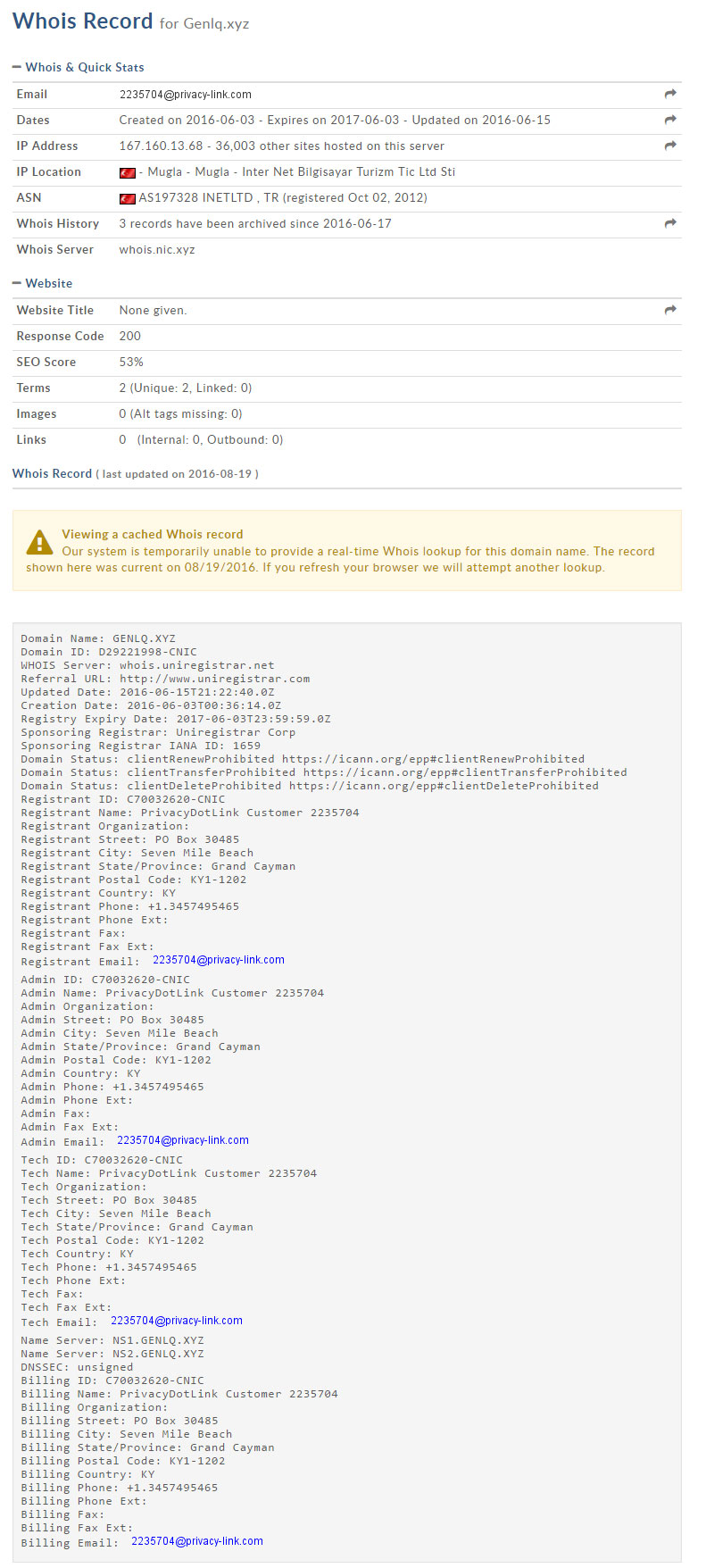Click the 'Domain ID: D29221998-CNIC' line

[109, 652]
